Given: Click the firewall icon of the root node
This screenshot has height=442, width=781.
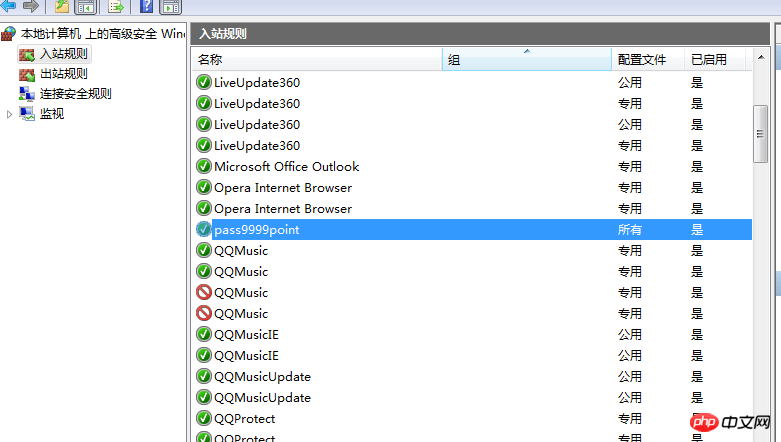Looking at the screenshot, I should pos(8,33).
